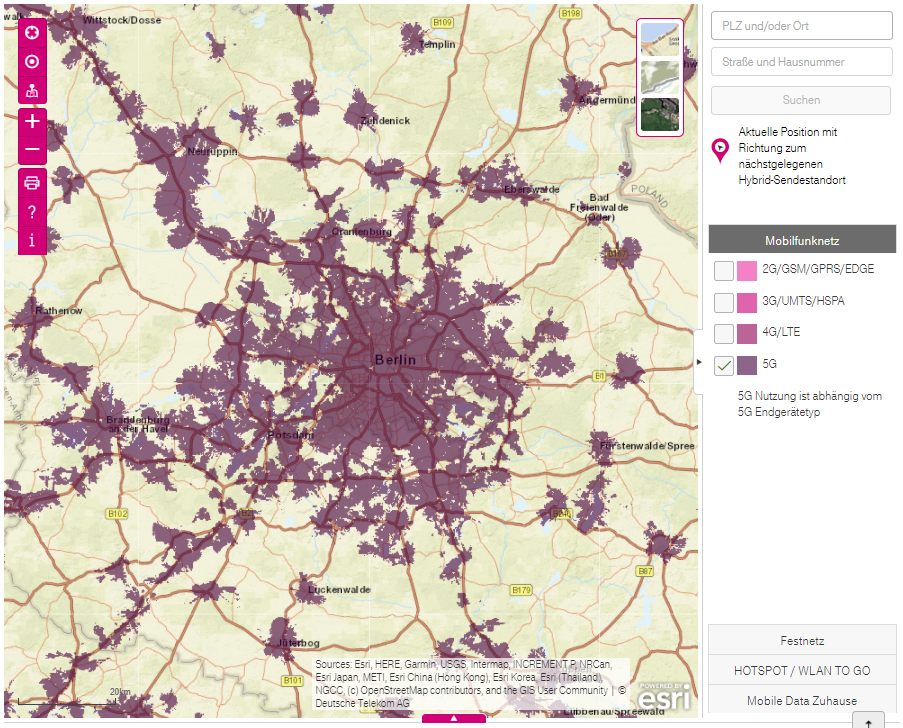
Task: Click the current position pin icon
Action: click(720, 150)
